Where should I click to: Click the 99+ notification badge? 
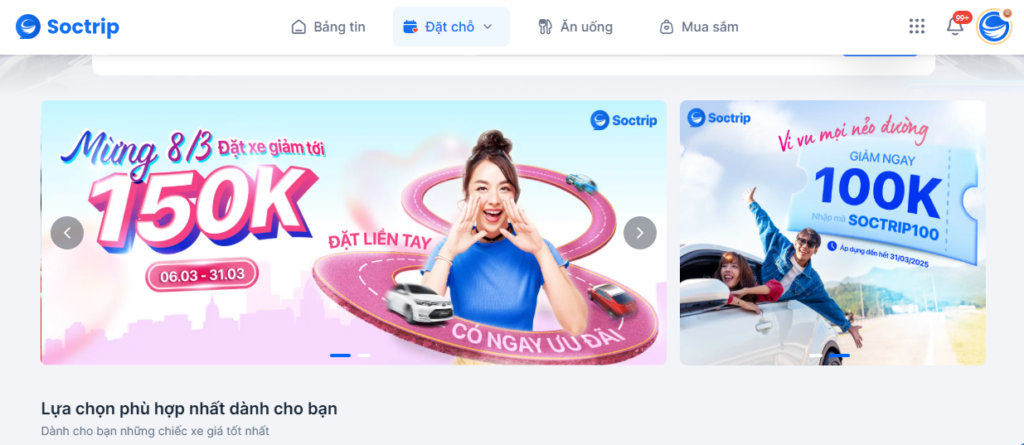pyautogui.click(x=962, y=17)
